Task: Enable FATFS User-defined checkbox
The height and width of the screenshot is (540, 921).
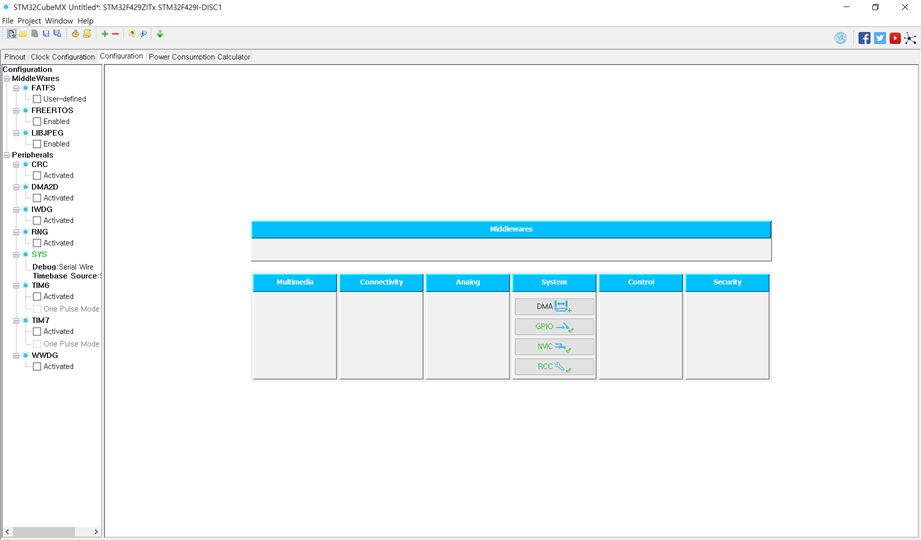Action: pos(37,99)
